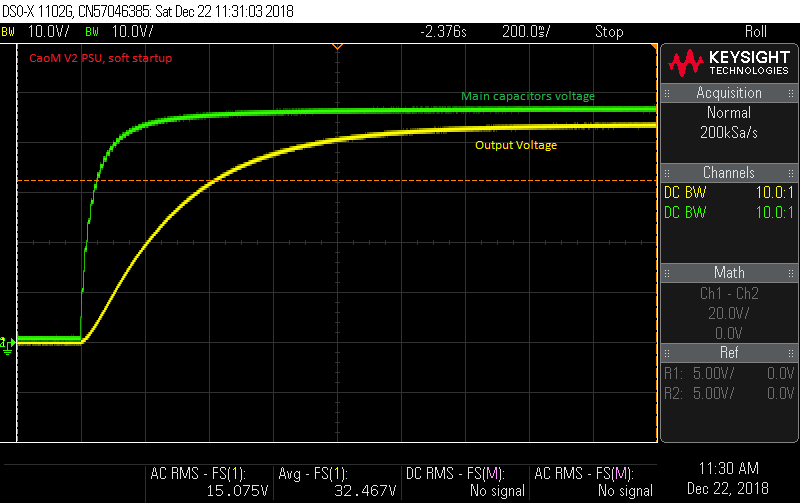Click the CaoM V2 PSU, soft startup annotation
800x503 pixels.
coord(101,58)
